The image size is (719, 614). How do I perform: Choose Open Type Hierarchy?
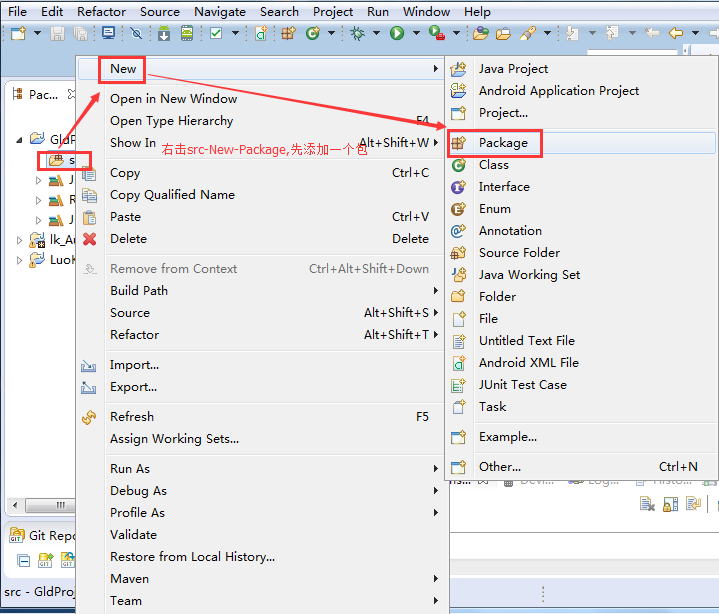[171, 121]
